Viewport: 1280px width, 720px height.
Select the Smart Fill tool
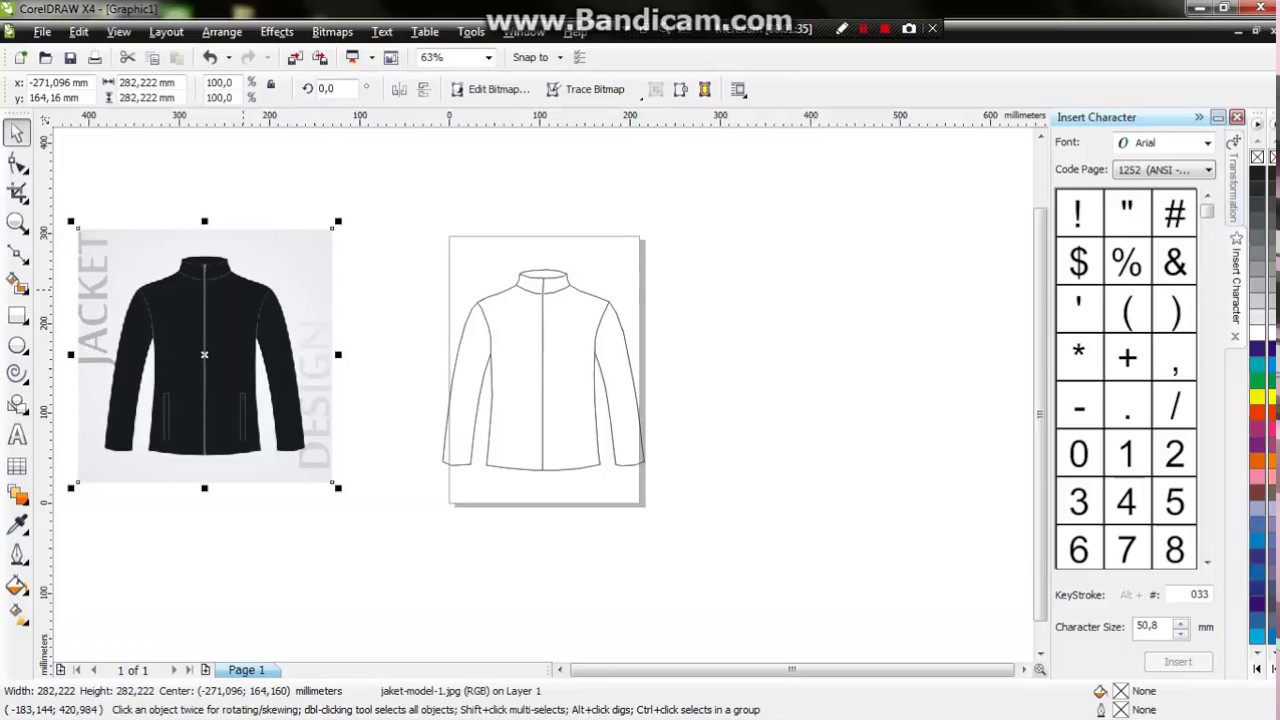point(17,285)
